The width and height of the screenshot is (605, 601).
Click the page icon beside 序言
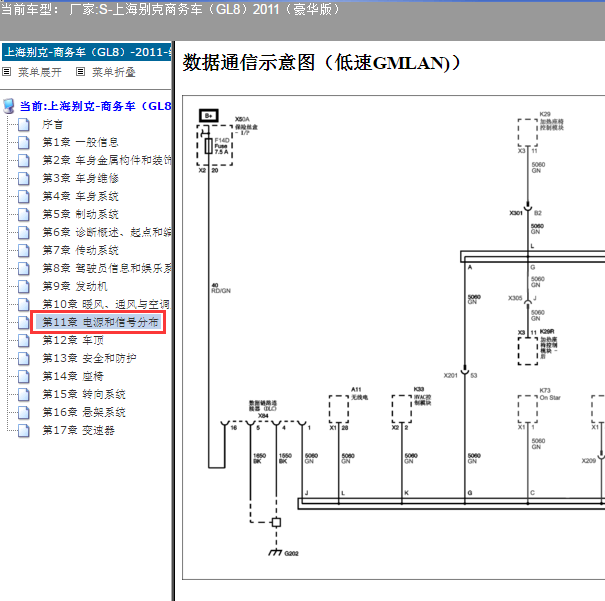point(24,124)
